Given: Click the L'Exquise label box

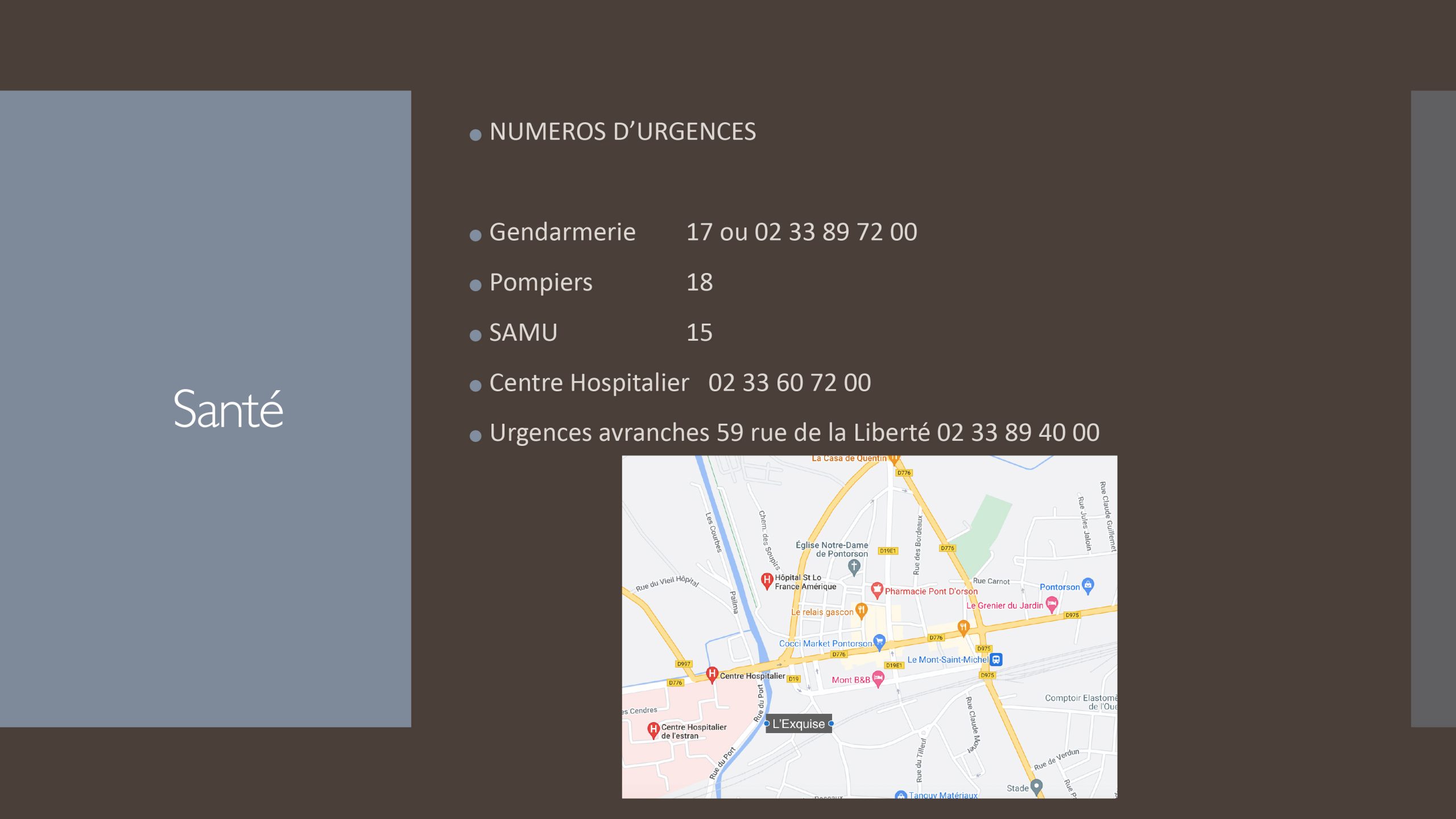Looking at the screenshot, I should point(799,723).
